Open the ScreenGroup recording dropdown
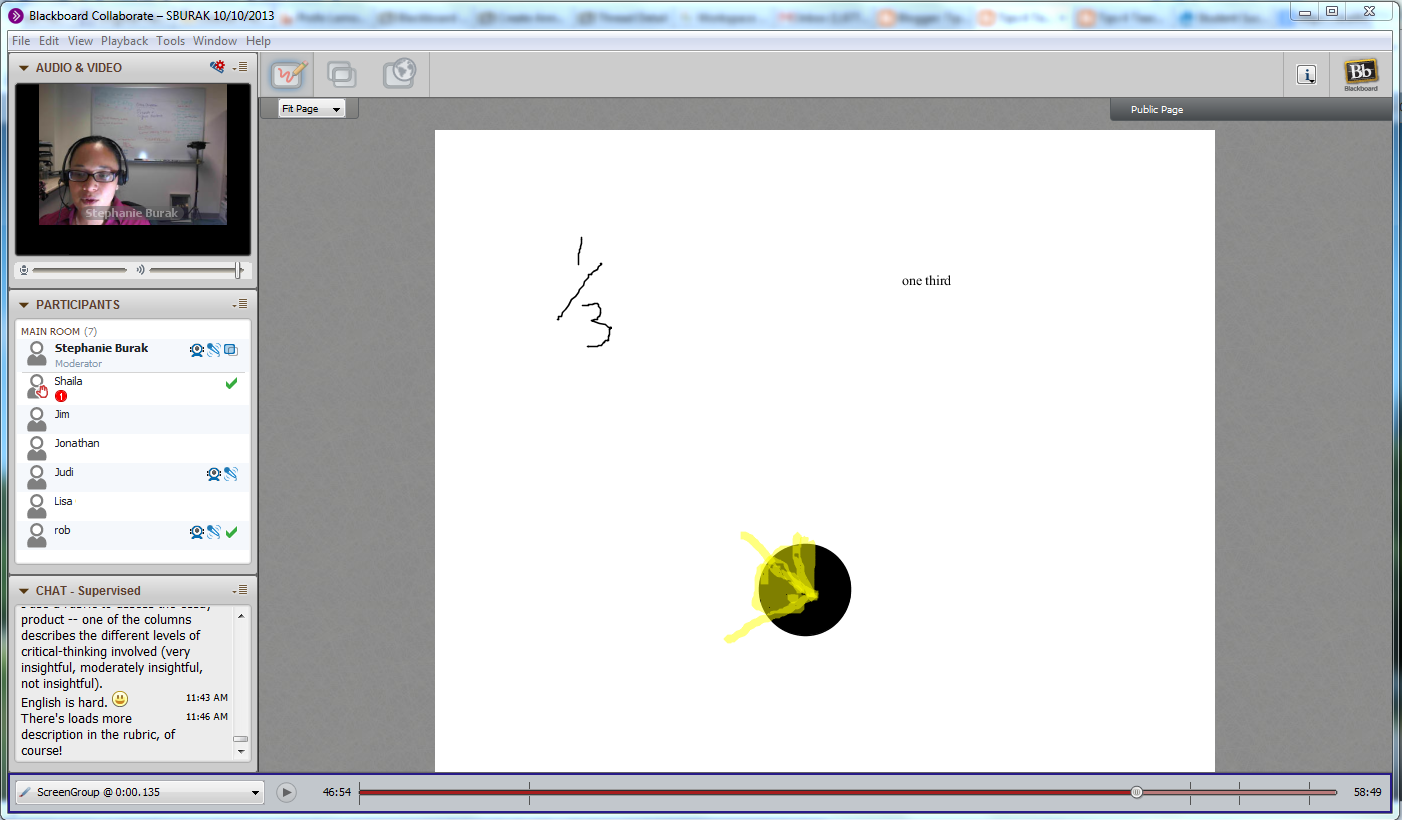This screenshot has height=820, width=1402. pos(255,791)
